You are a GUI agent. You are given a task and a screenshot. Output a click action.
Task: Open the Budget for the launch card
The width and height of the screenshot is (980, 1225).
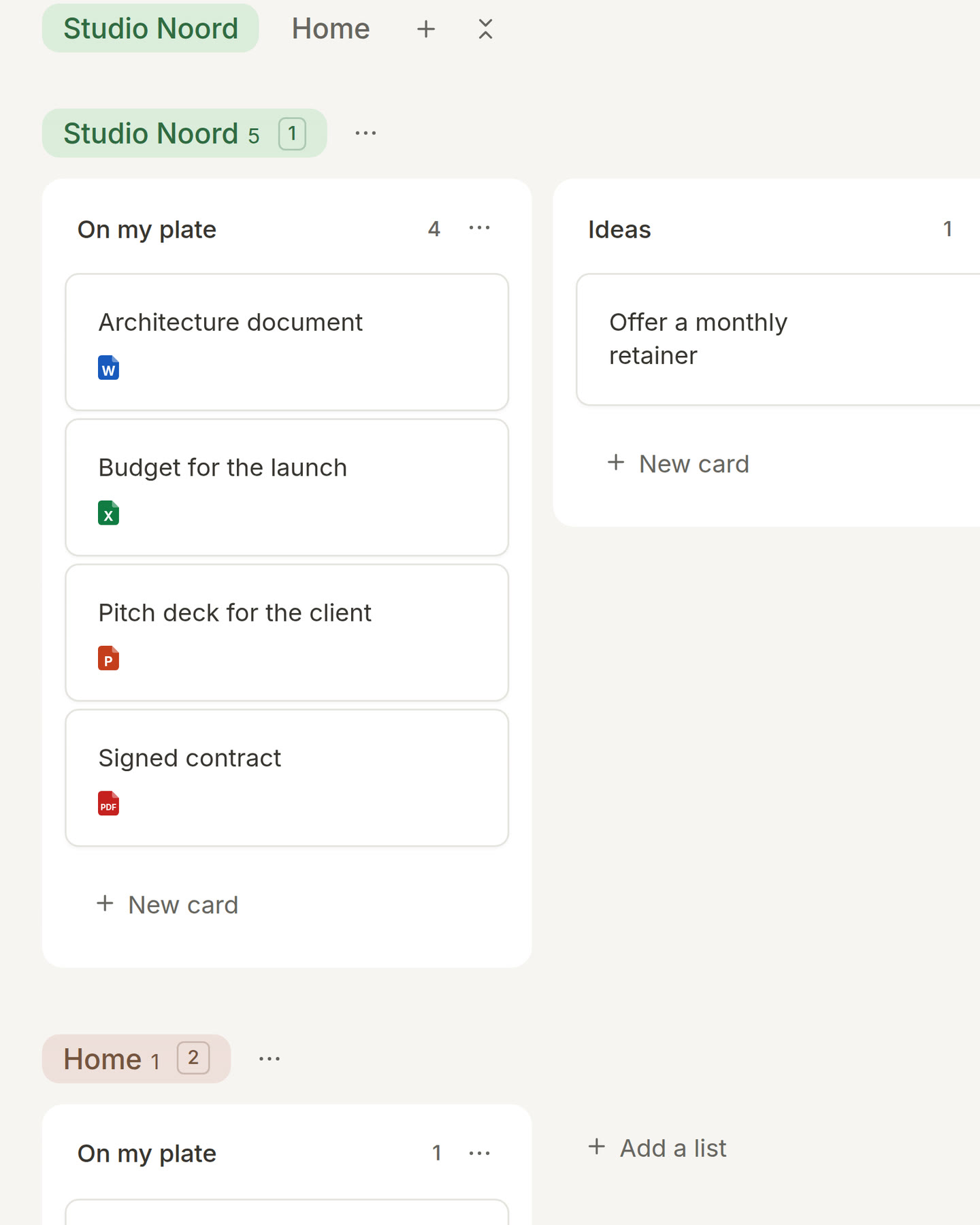click(x=287, y=487)
